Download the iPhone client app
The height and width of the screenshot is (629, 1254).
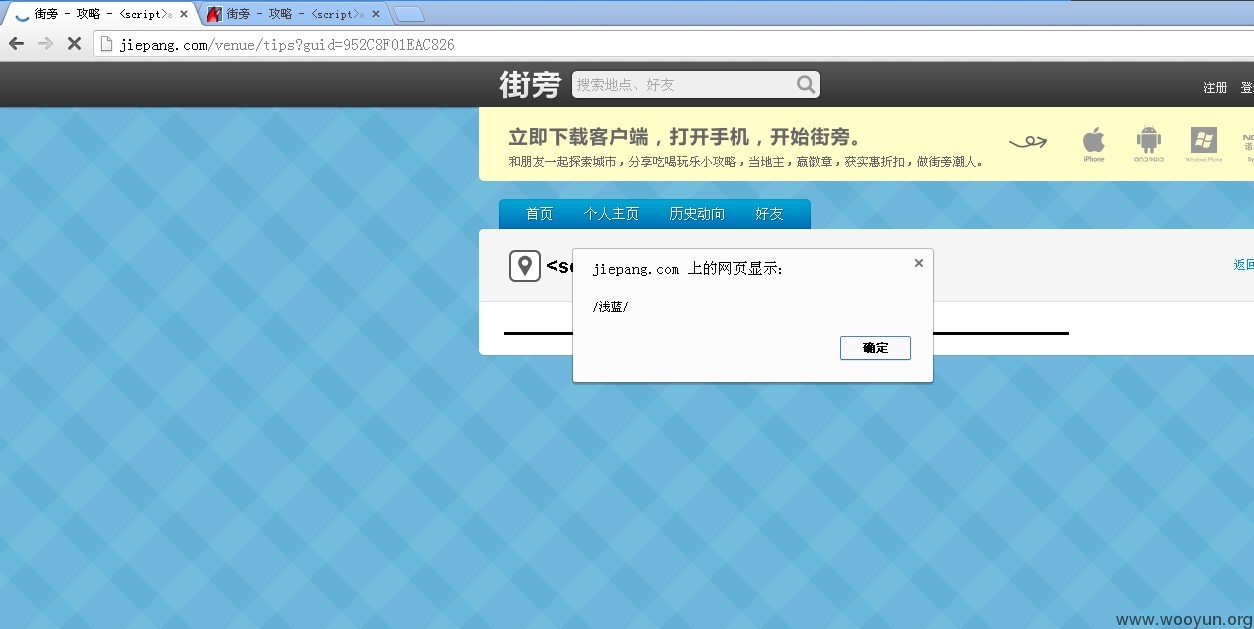tap(1094, 145)
